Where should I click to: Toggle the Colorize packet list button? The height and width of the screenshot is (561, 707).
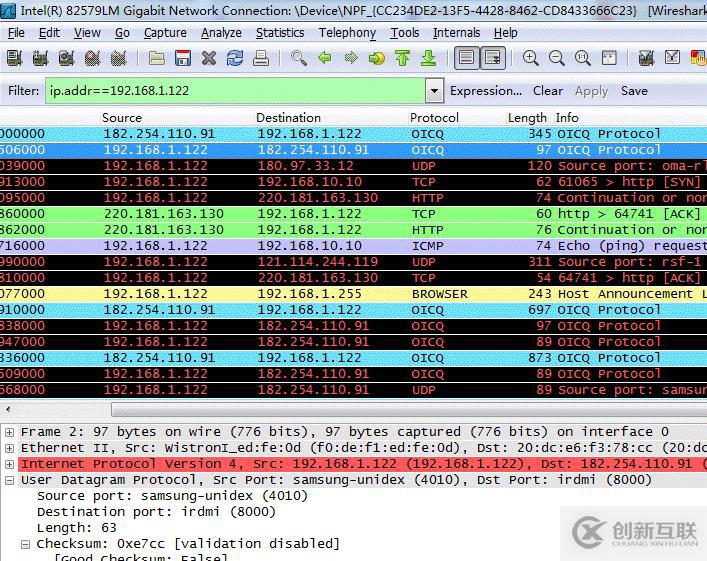pyautogui.click(x=466, y=59)
